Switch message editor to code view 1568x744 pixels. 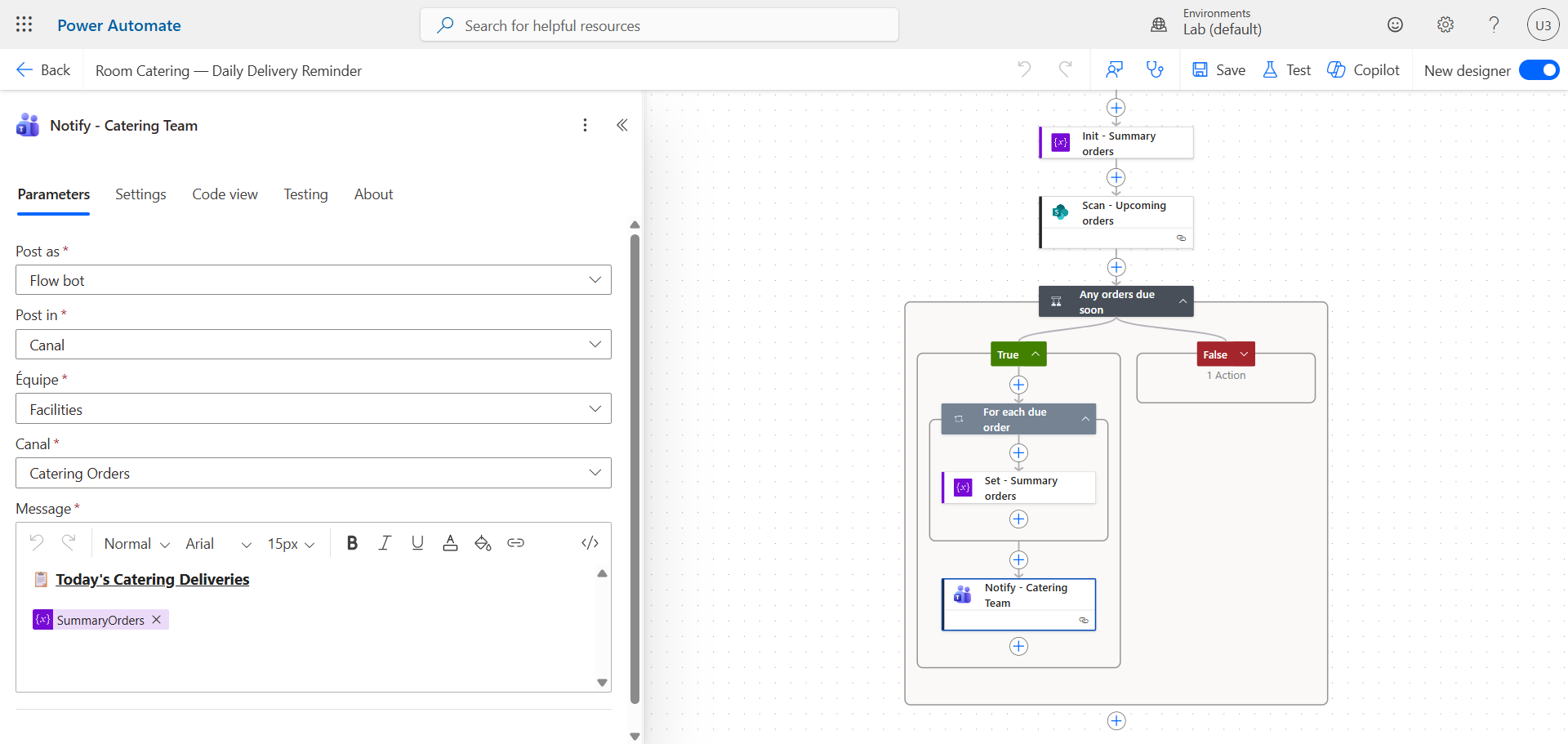[x=590, y=543]
